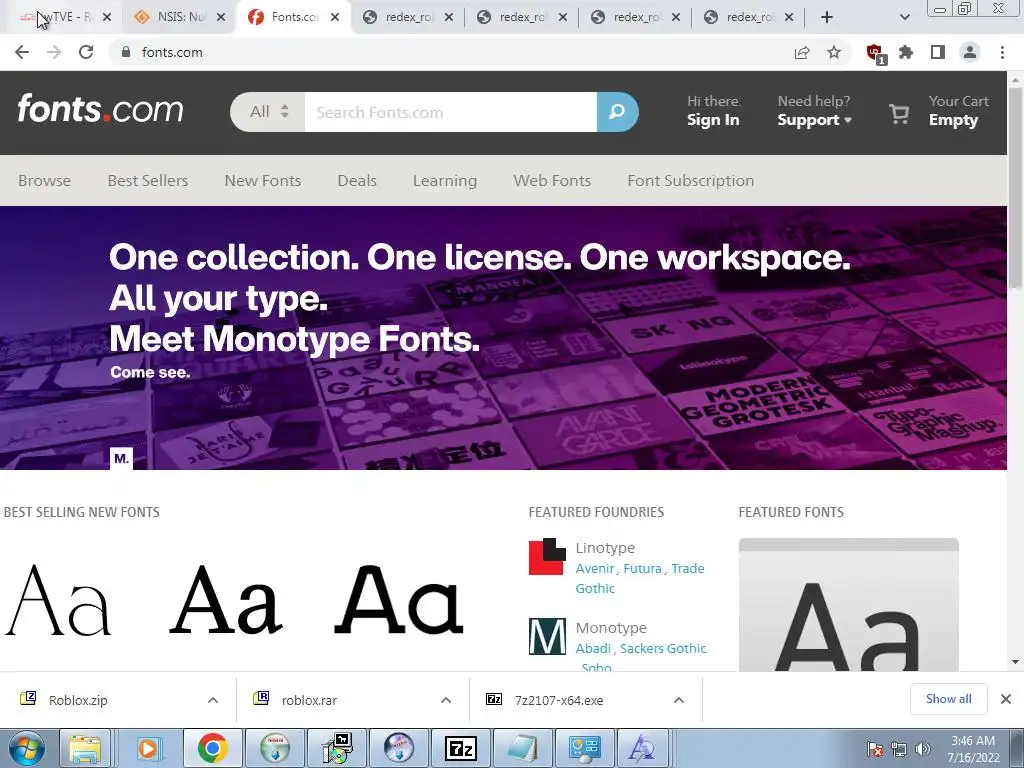Open the Extensions puzzle icon
Image resolution: width=1024 pixels, height=768 pixels.
906,52
